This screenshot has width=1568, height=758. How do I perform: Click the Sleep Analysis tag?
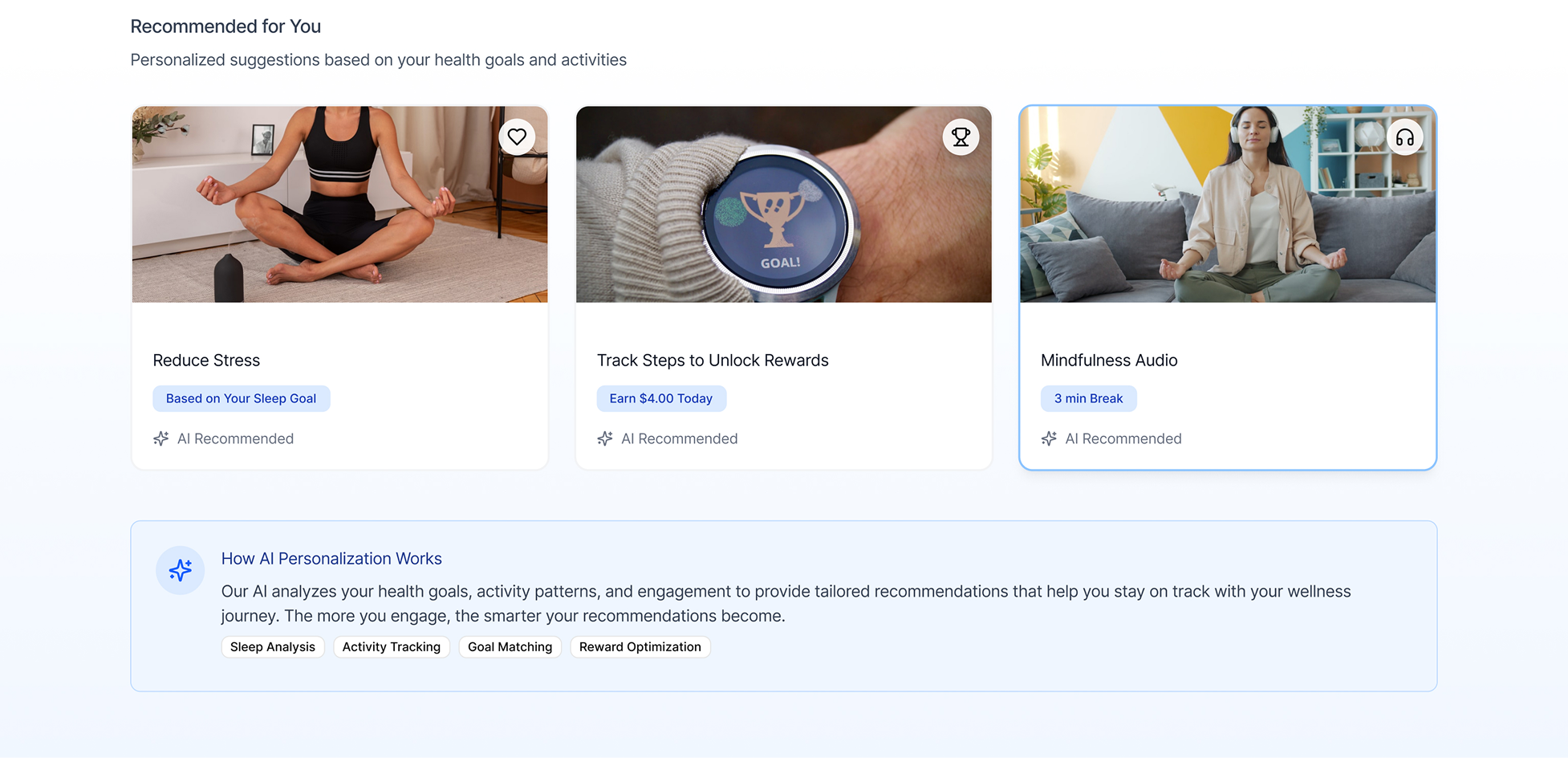point(273,647)
